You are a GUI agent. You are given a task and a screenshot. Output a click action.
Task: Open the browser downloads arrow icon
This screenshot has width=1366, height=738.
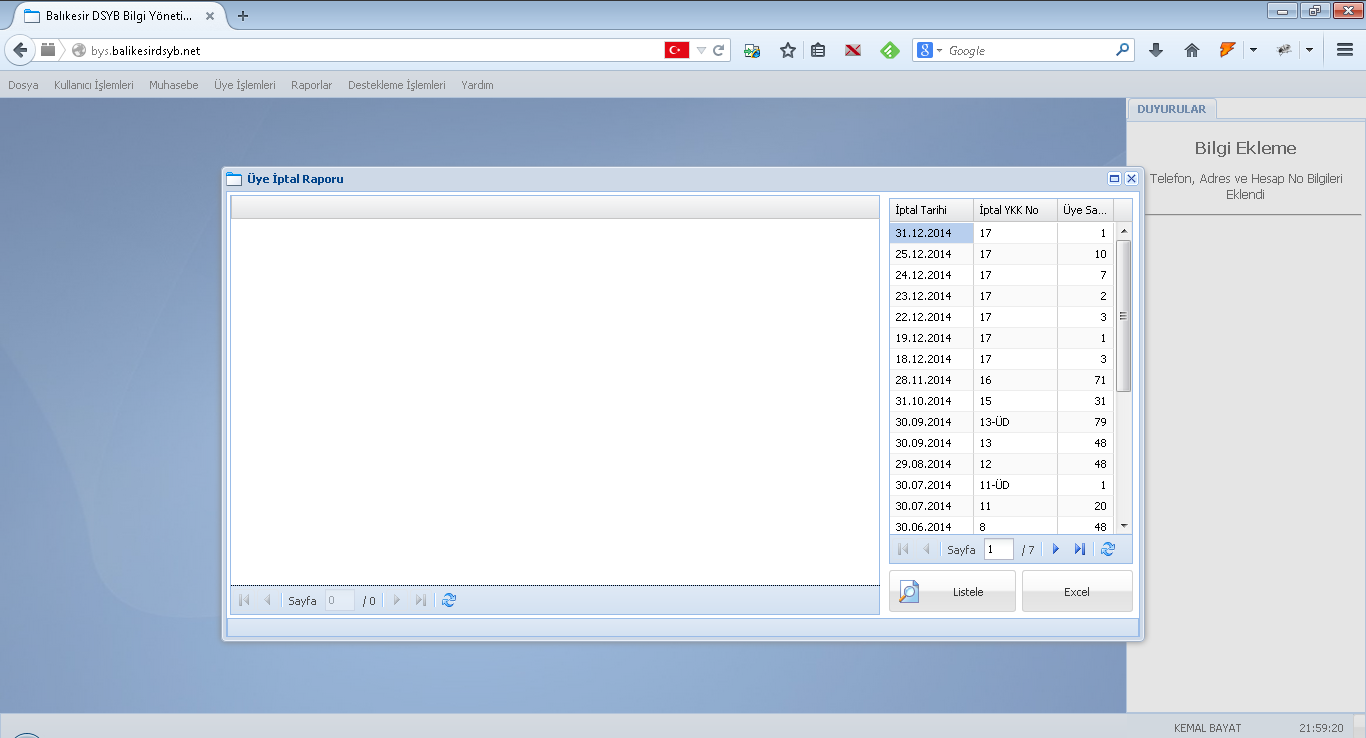1156,50
